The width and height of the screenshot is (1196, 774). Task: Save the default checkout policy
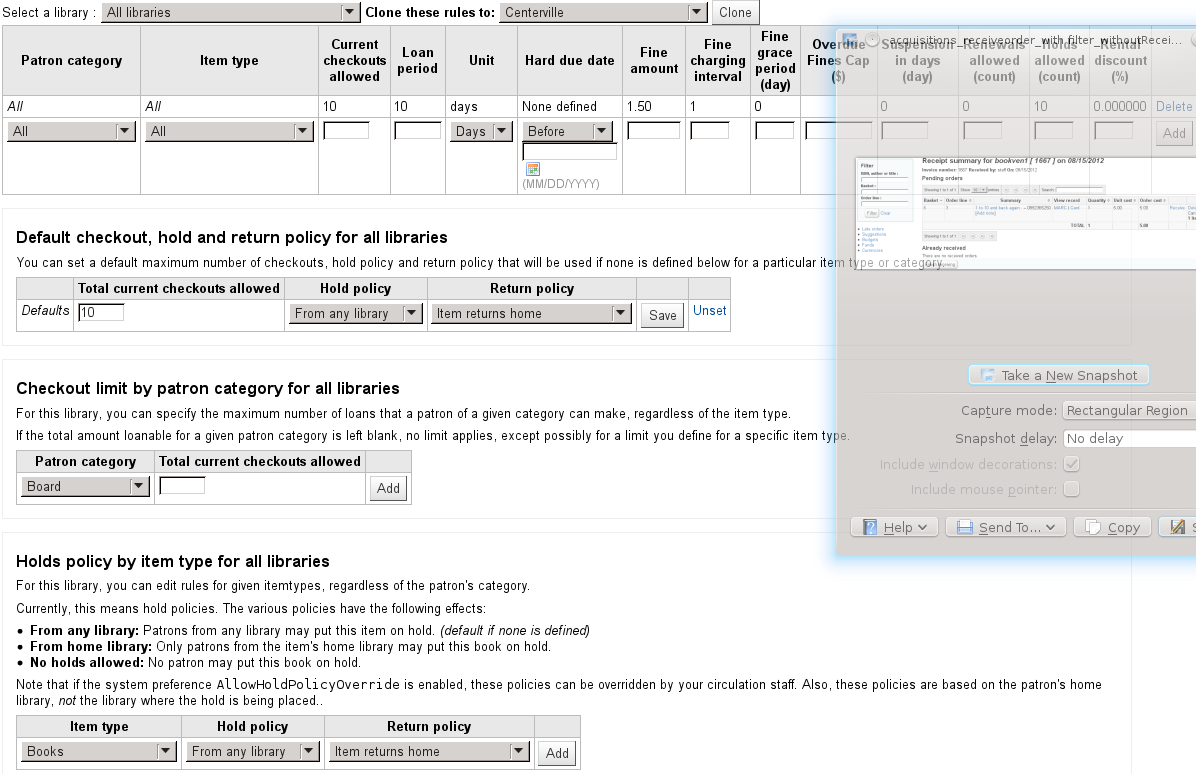662,315
